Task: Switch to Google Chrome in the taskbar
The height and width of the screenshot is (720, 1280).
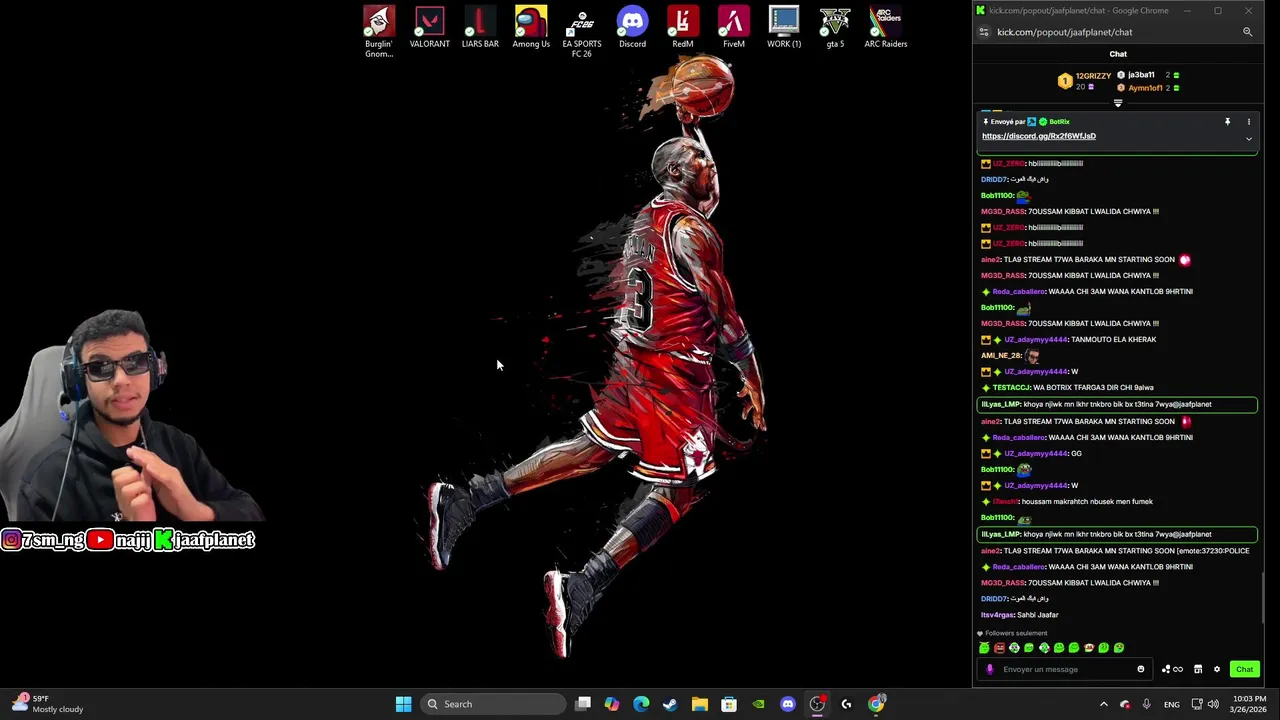Action: (876, 704)
